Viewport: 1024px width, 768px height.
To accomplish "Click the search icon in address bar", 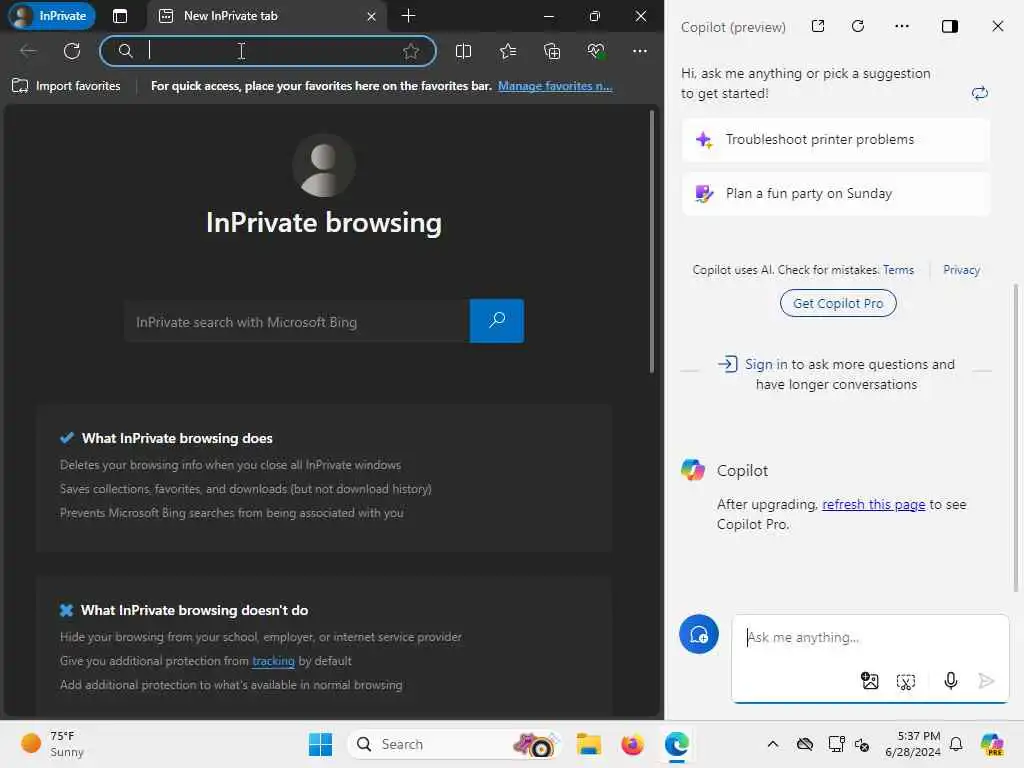I will (x=125, y=51).
